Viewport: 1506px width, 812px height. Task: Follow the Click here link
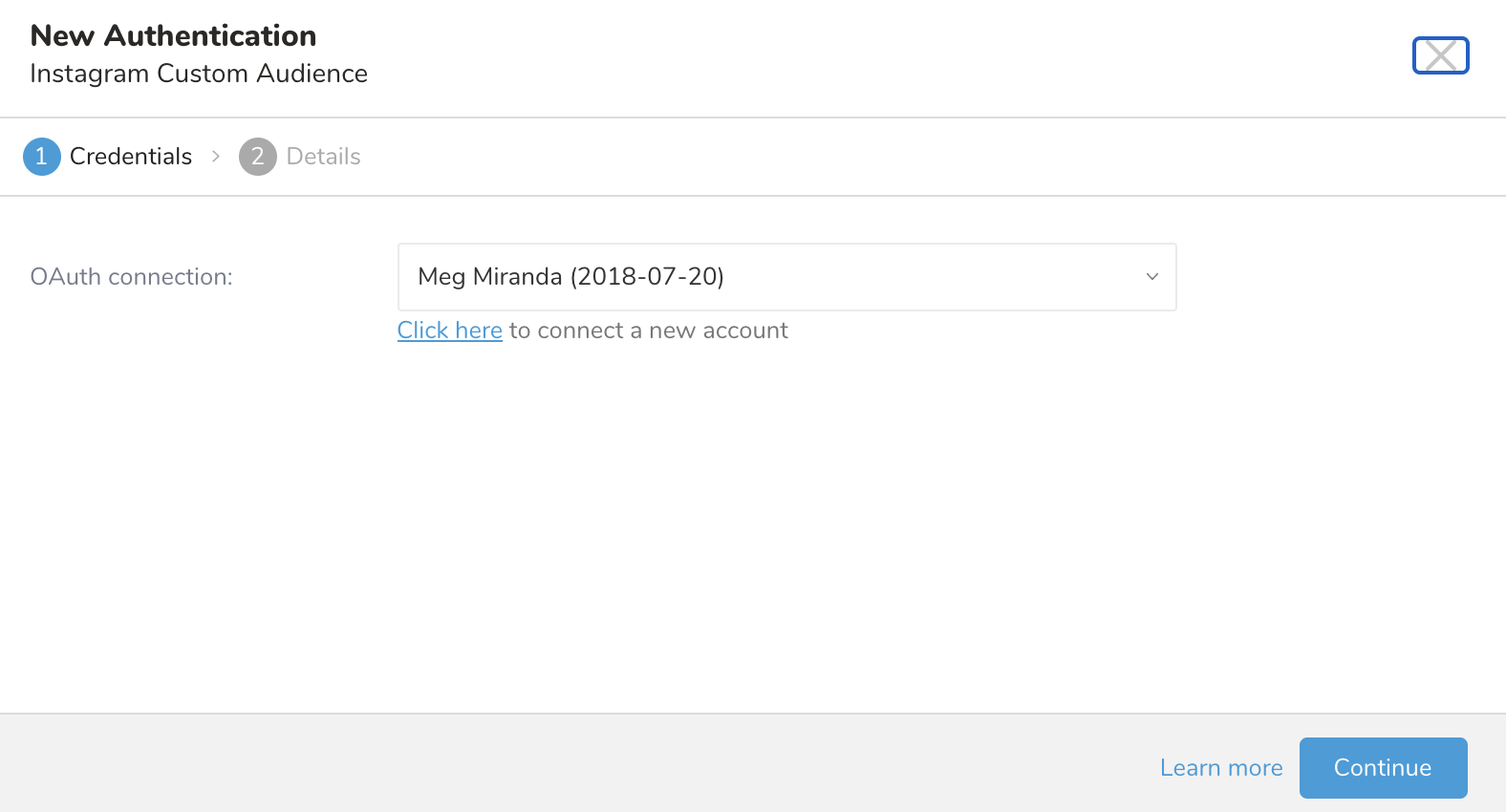(x=449, y=331)
